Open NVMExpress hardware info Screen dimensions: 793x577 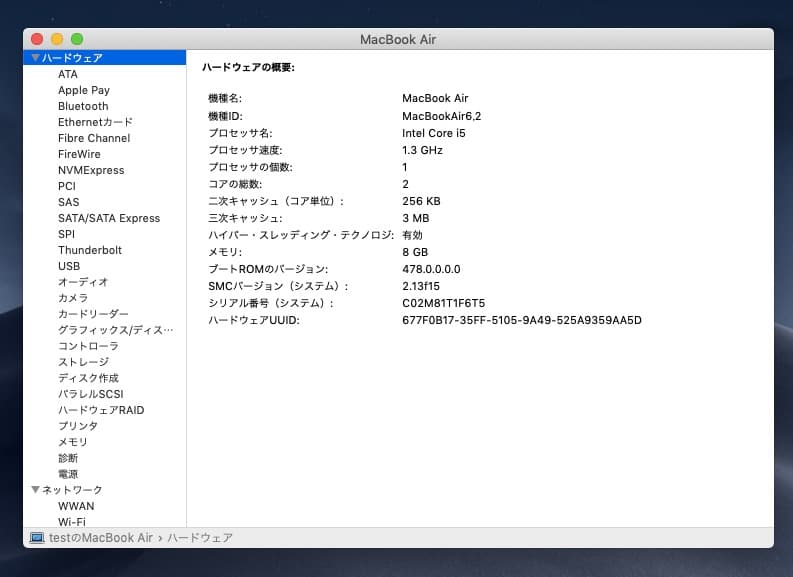pos(91,170)
